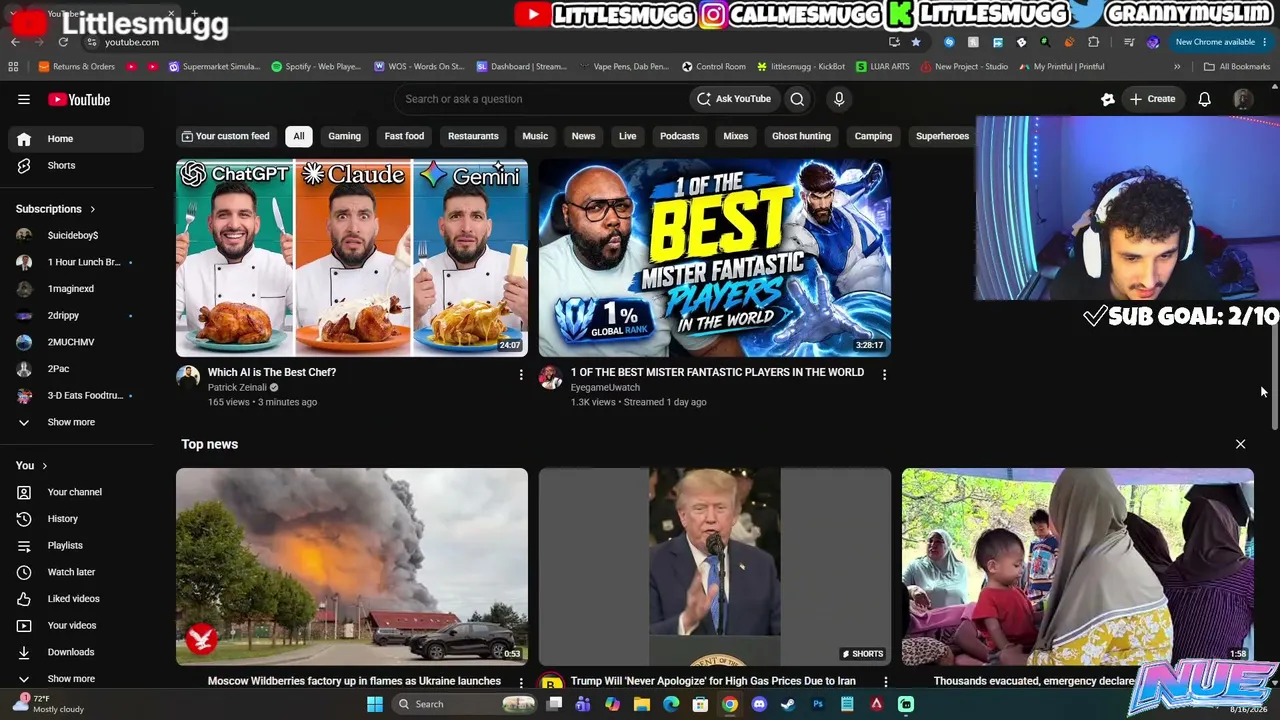Open the YouTube guide hamburger menu
This screenshot has width=1280, height=720.
24,99
